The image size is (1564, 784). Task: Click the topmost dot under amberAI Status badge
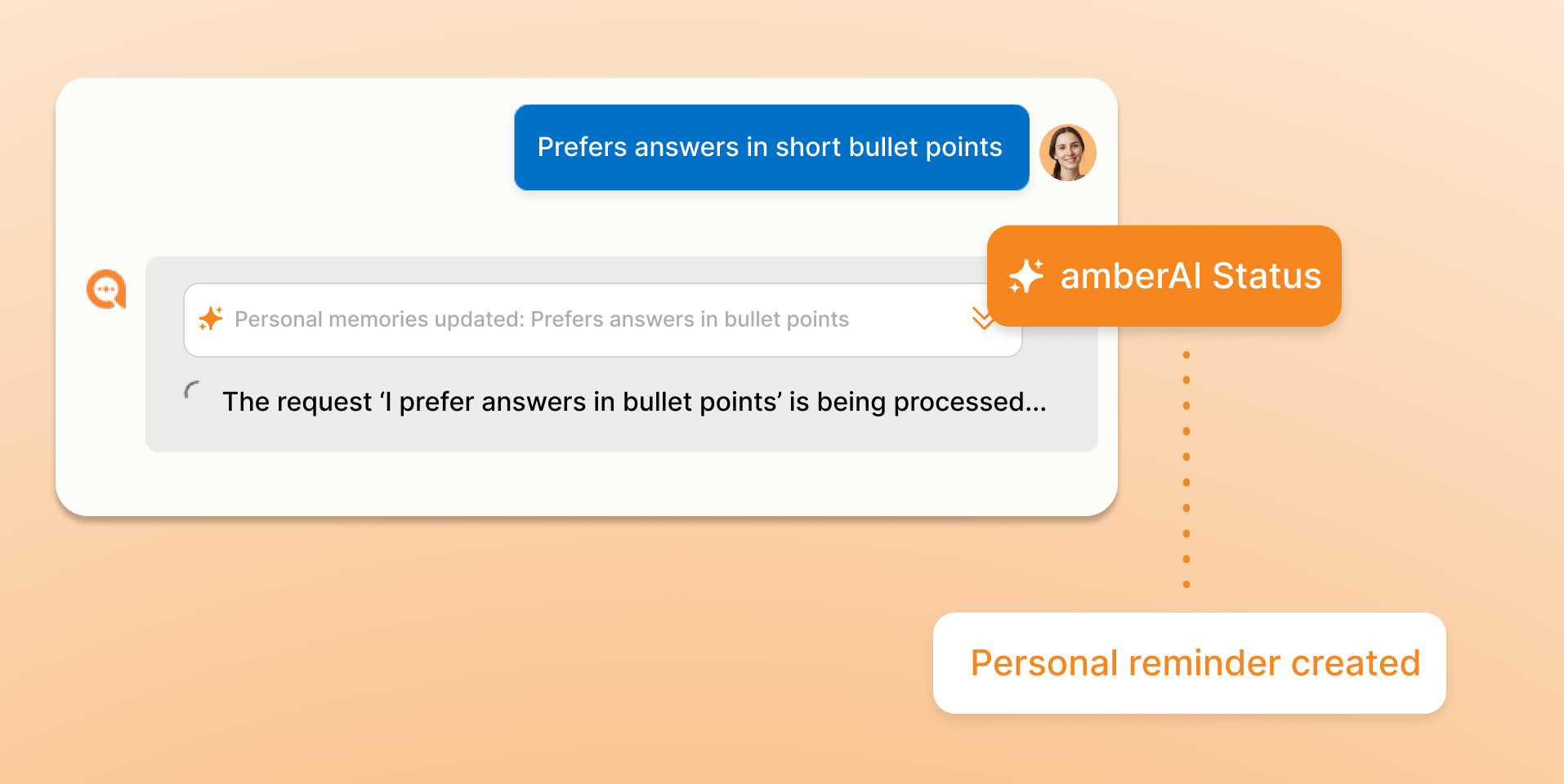tap(1186, 354)
